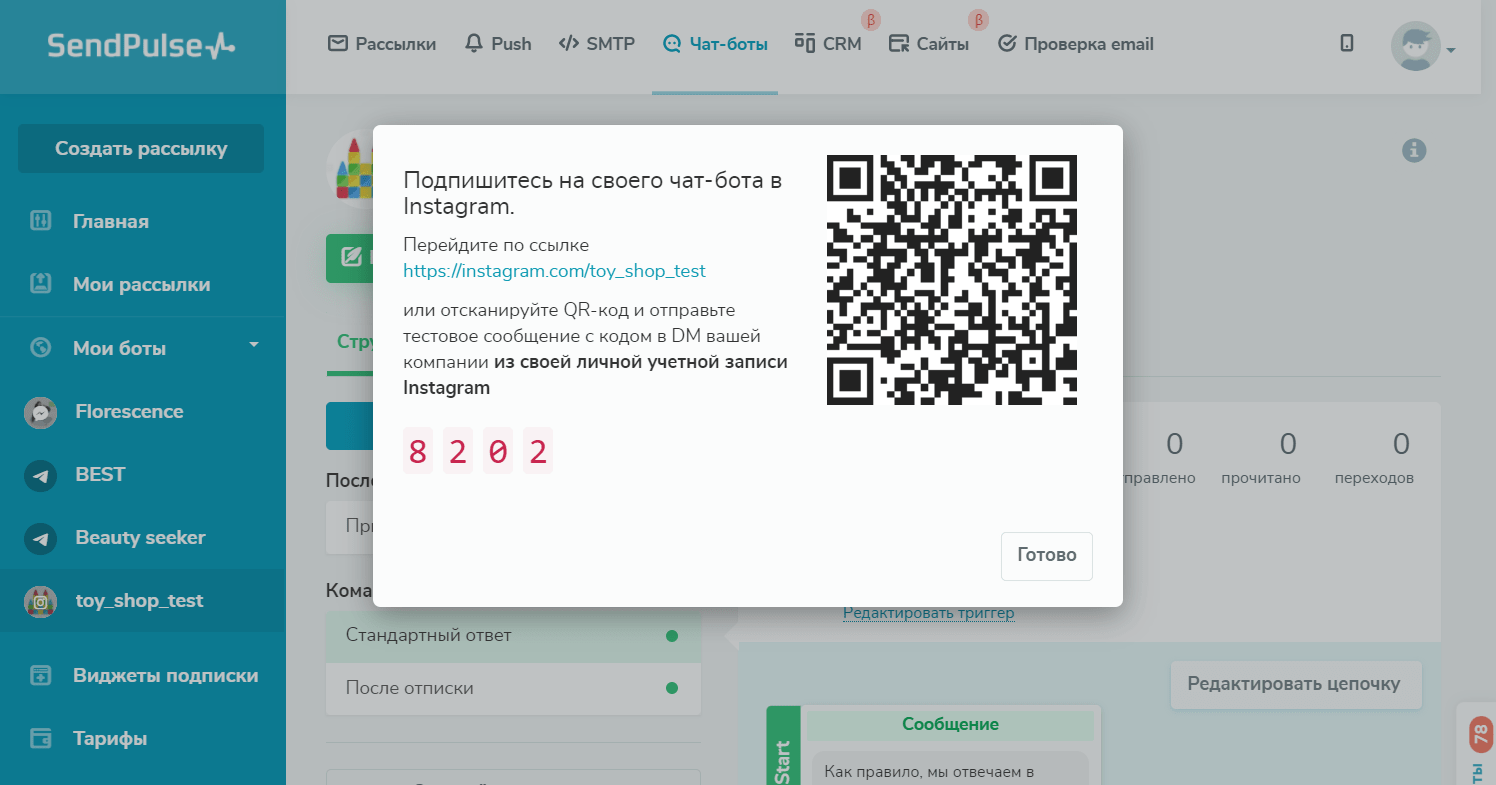The image size is (1496, 785).
Task: Open the CRM top menu item
Action: coord(828,44)
